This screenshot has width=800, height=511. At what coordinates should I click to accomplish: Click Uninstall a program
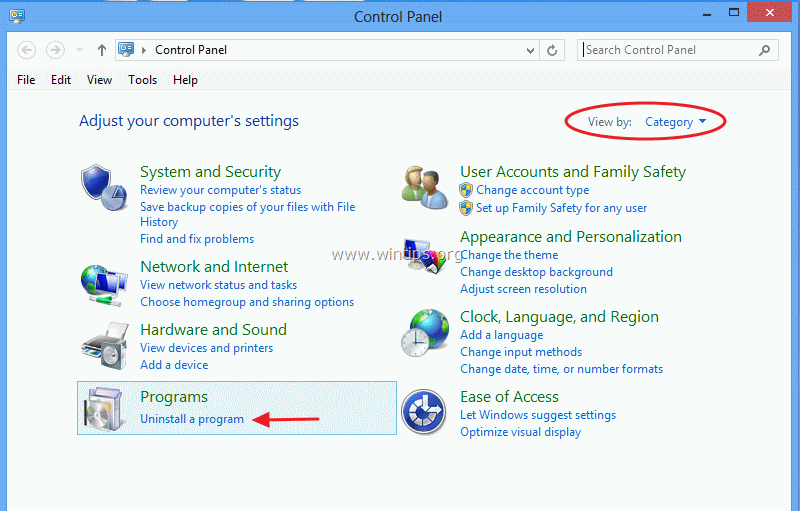192,419
